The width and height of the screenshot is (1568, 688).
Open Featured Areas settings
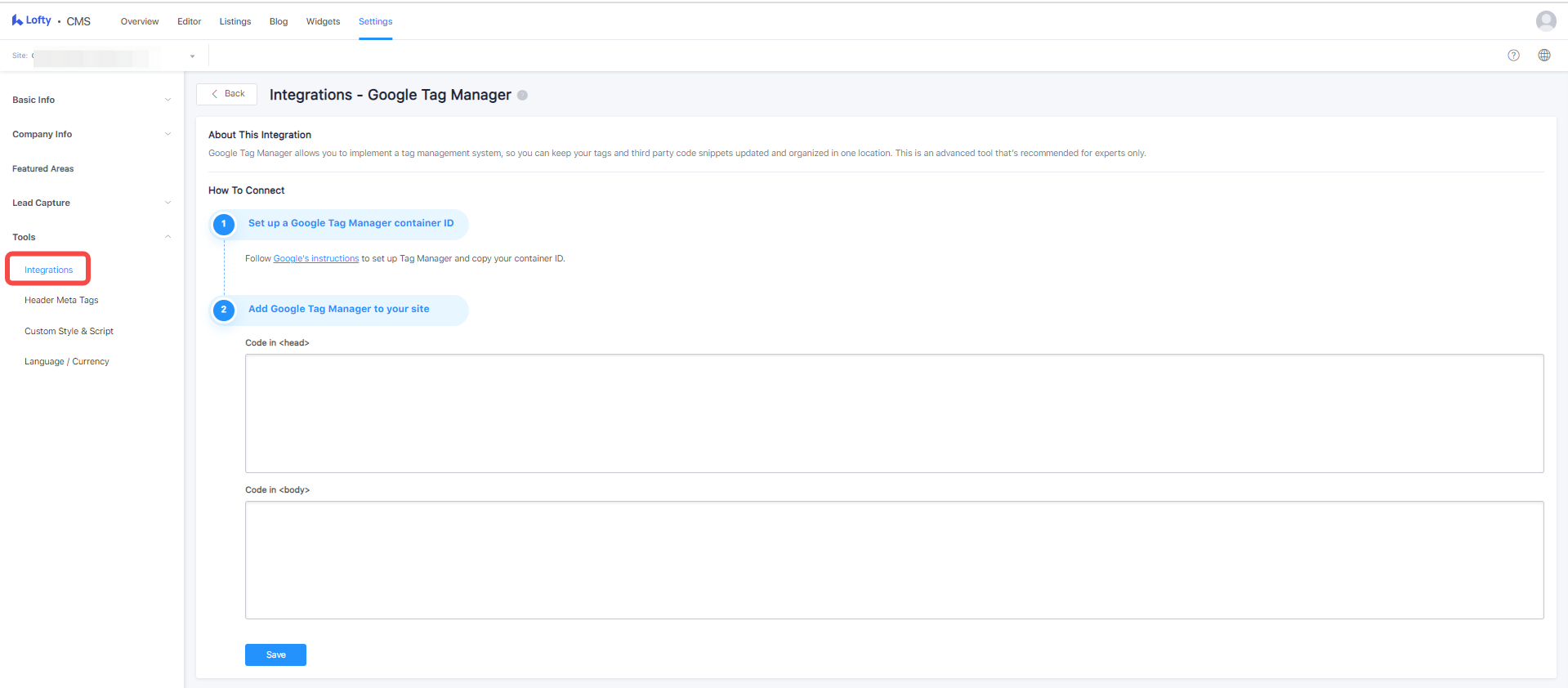[42, 168]
